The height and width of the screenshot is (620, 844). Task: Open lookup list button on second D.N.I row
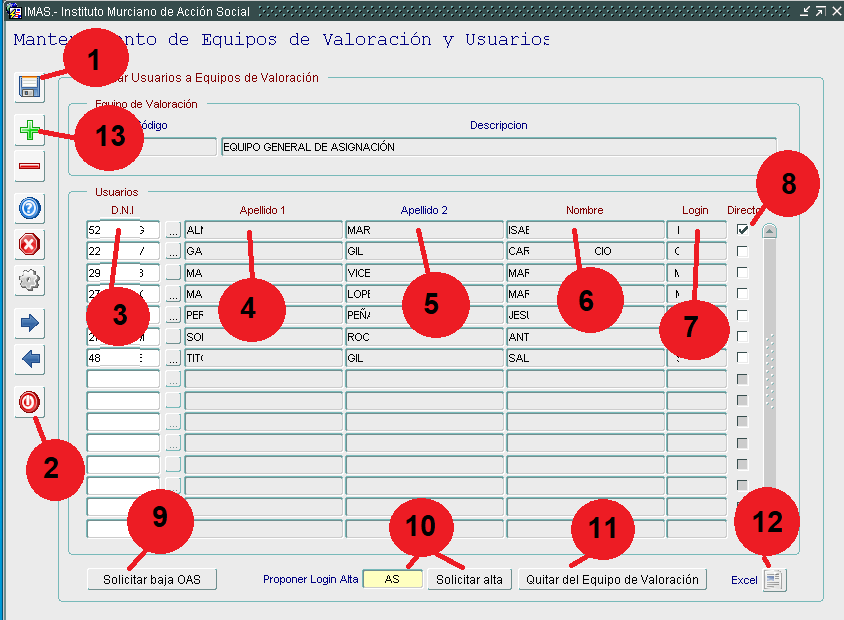(173, 252)
